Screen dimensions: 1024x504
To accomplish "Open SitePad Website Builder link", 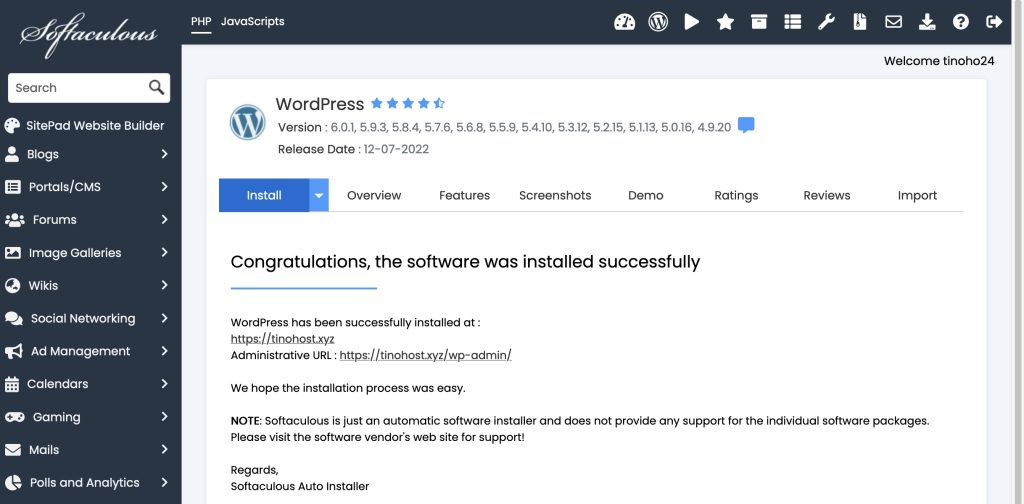I will tap(95, 125).
